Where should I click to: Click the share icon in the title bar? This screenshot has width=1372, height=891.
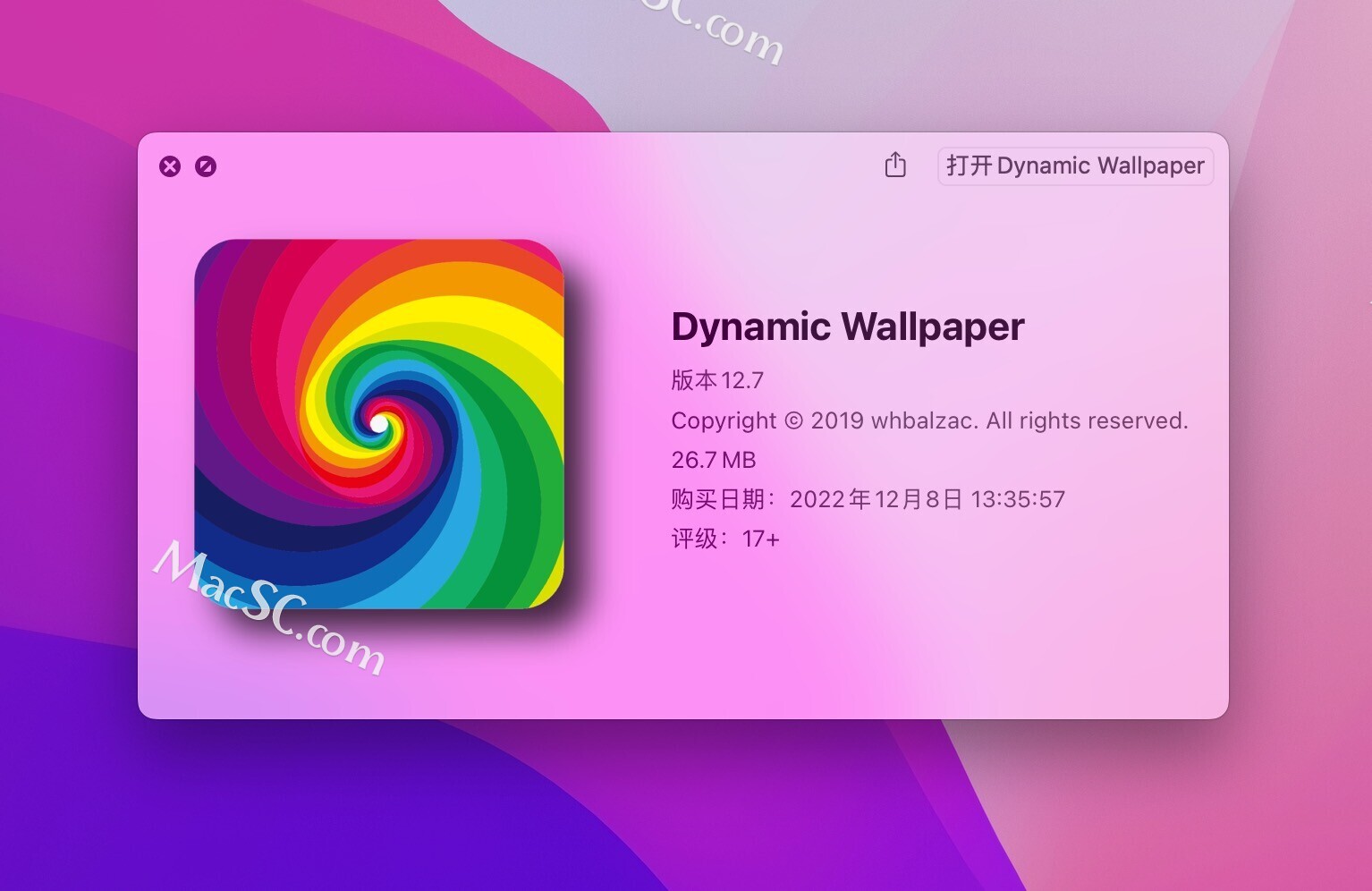[895, 165]
